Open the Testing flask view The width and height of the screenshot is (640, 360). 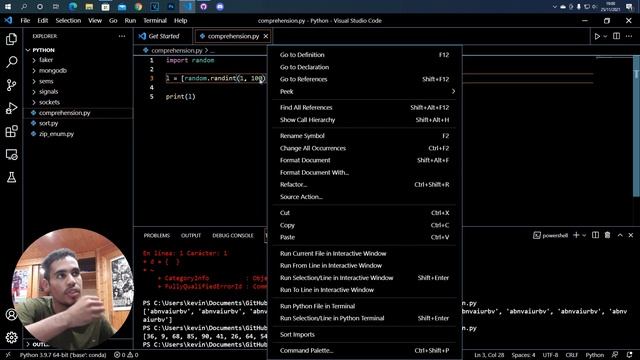[11, 177]
